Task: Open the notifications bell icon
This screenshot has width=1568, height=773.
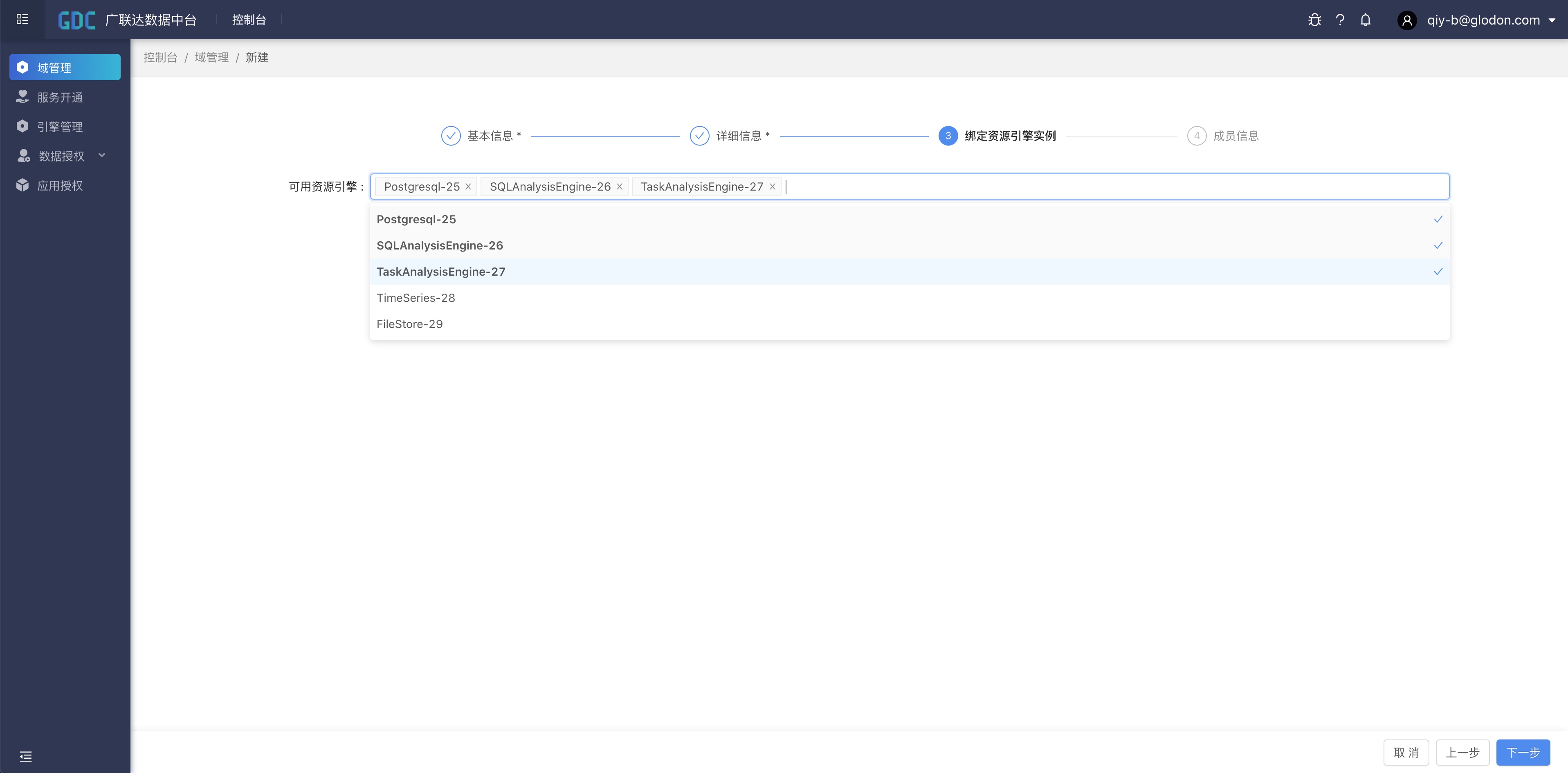Action: tap(1365, 20)
